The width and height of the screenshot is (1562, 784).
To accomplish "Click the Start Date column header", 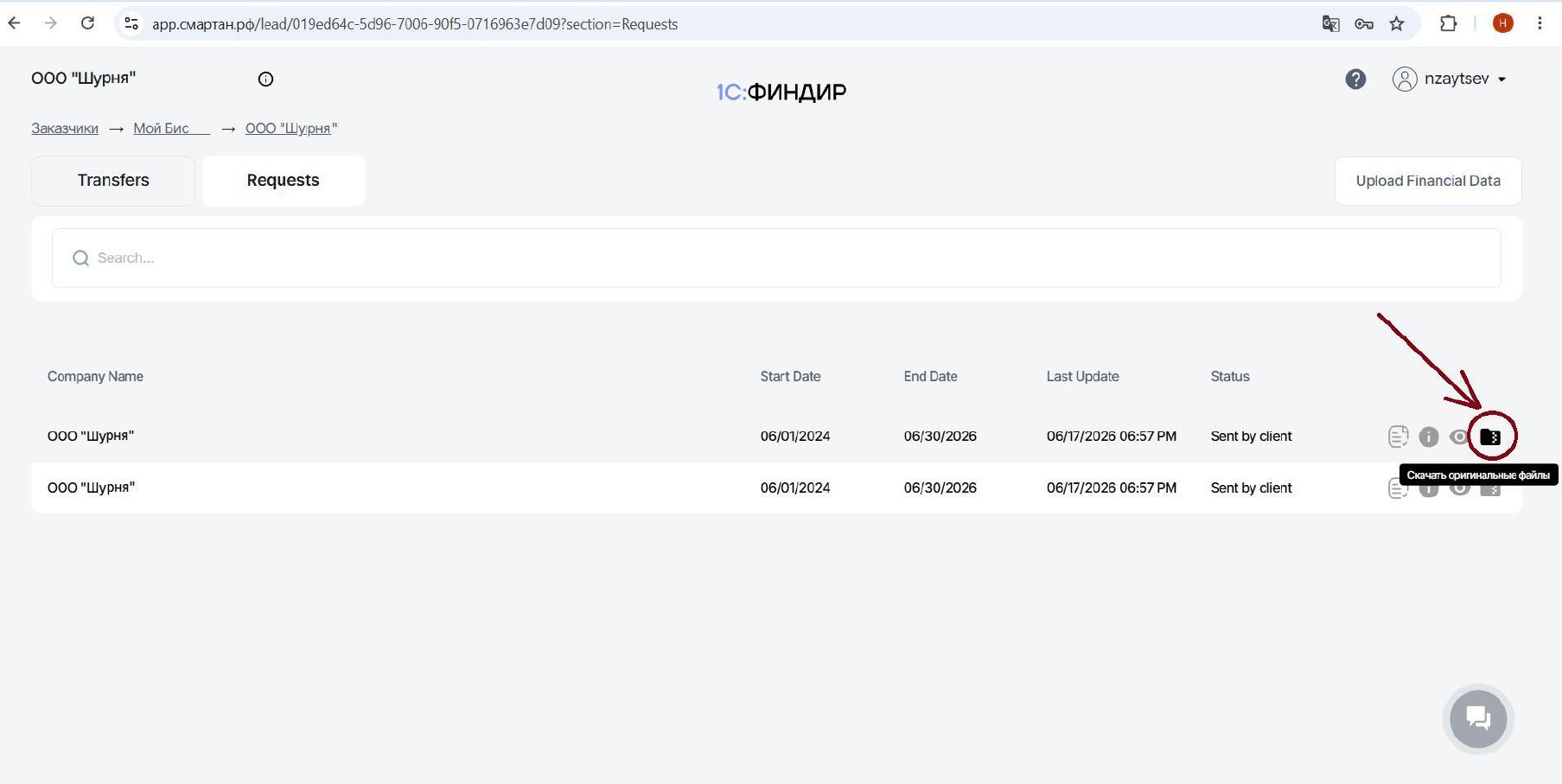I will pos(790,376).
